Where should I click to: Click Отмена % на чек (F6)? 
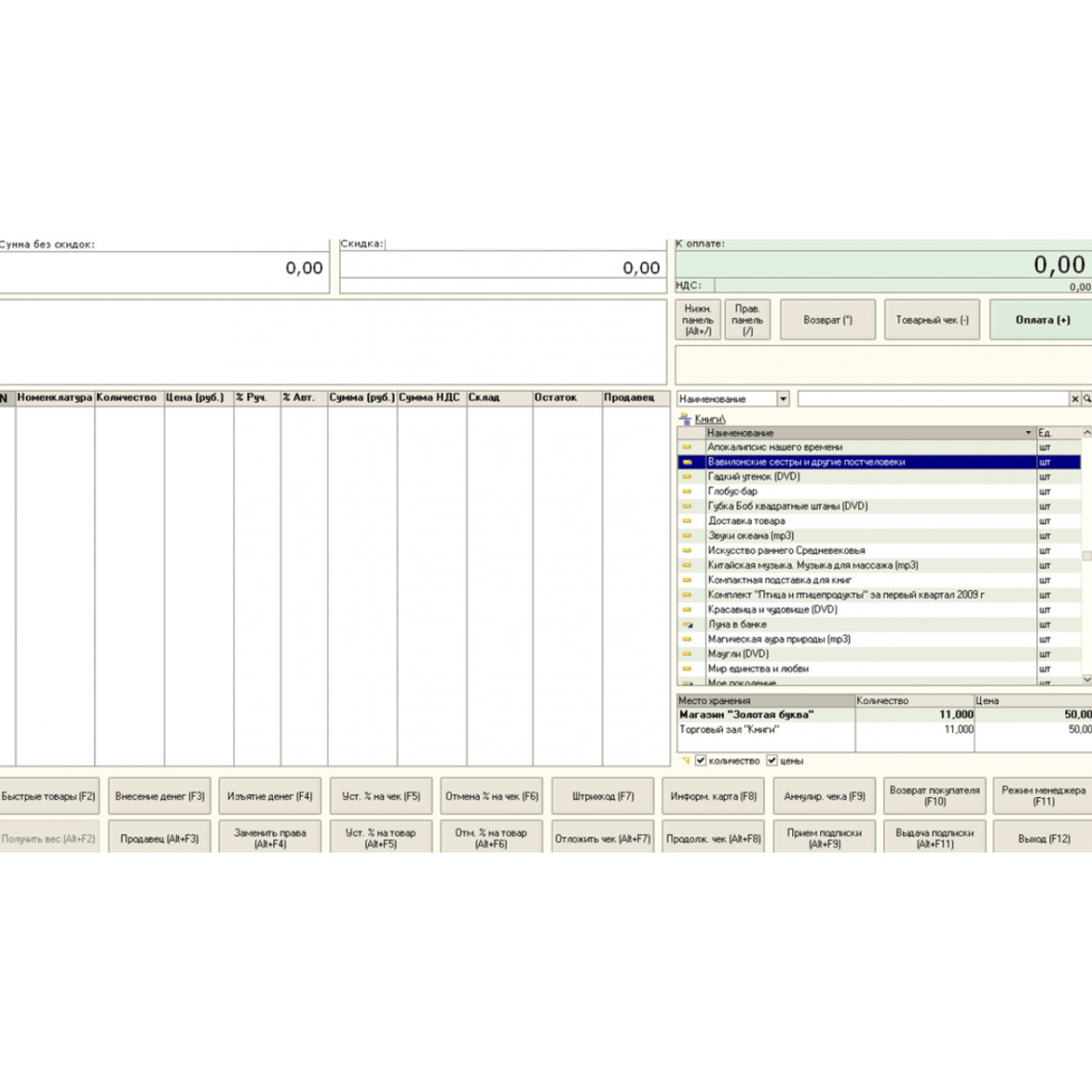click(x=491, y=796)
